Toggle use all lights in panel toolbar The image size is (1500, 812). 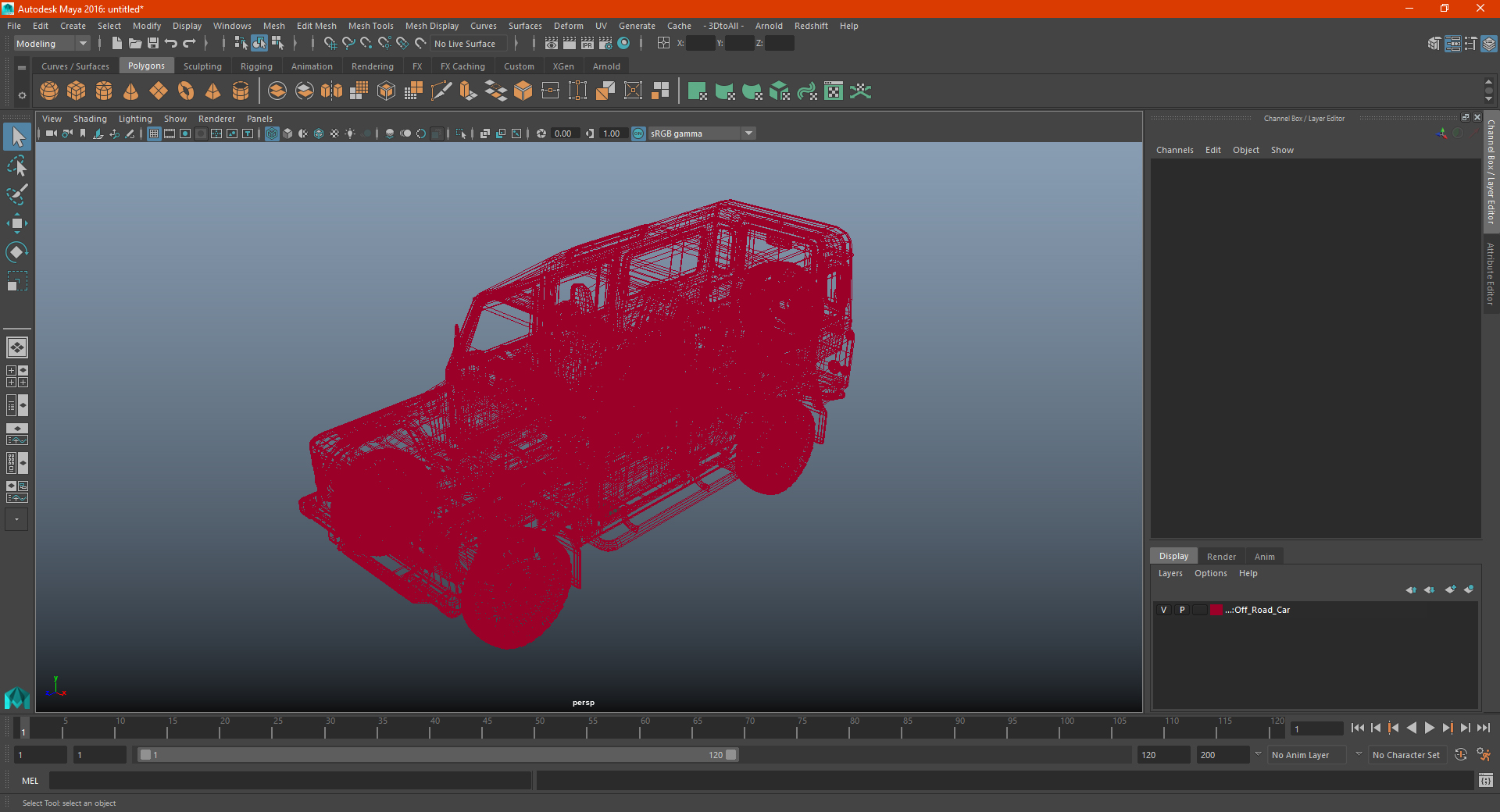pyautogui.click(x=350, y=134)
